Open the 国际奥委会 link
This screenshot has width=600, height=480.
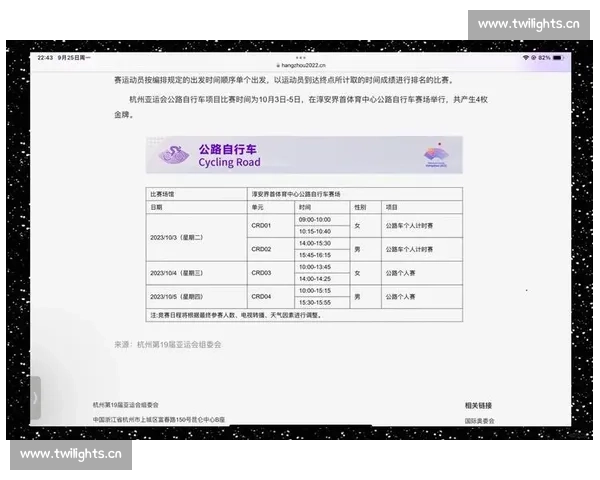[x=479, y=421]
